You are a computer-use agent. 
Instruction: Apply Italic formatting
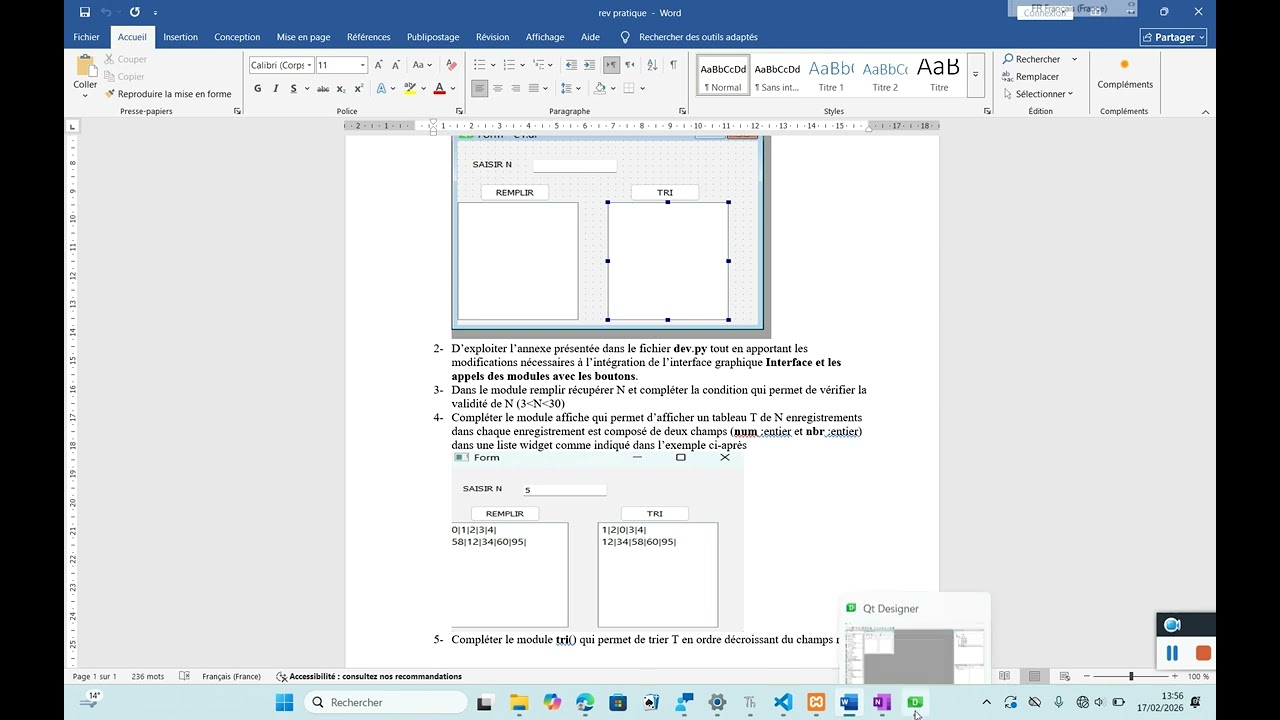275,88
